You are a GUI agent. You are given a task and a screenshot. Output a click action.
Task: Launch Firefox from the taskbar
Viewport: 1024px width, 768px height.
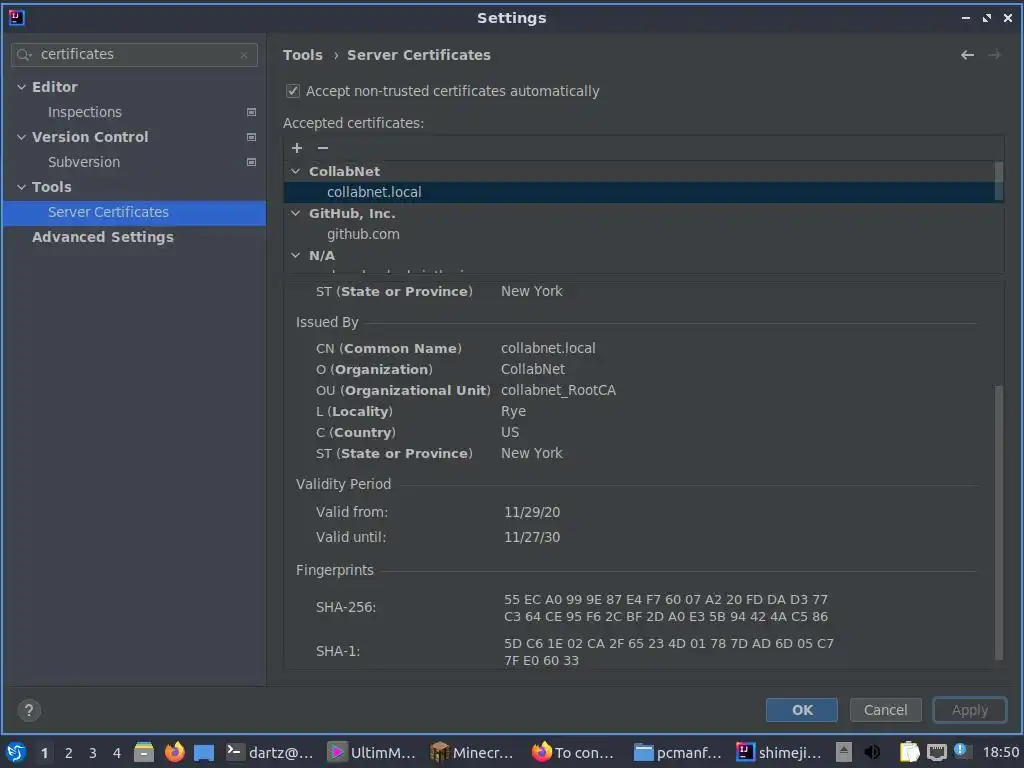tap(174, 752)
